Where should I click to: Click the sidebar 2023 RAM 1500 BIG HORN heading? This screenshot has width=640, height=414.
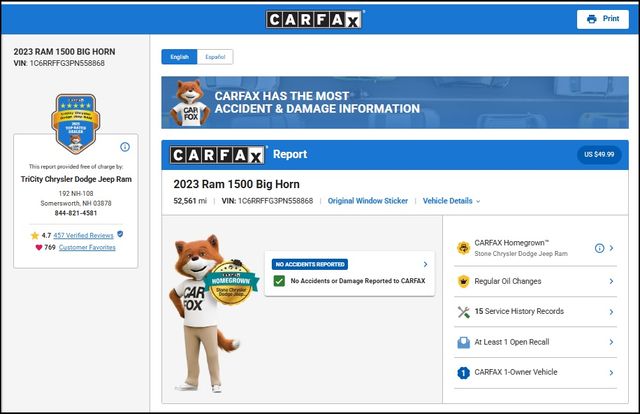coord(64,52)
